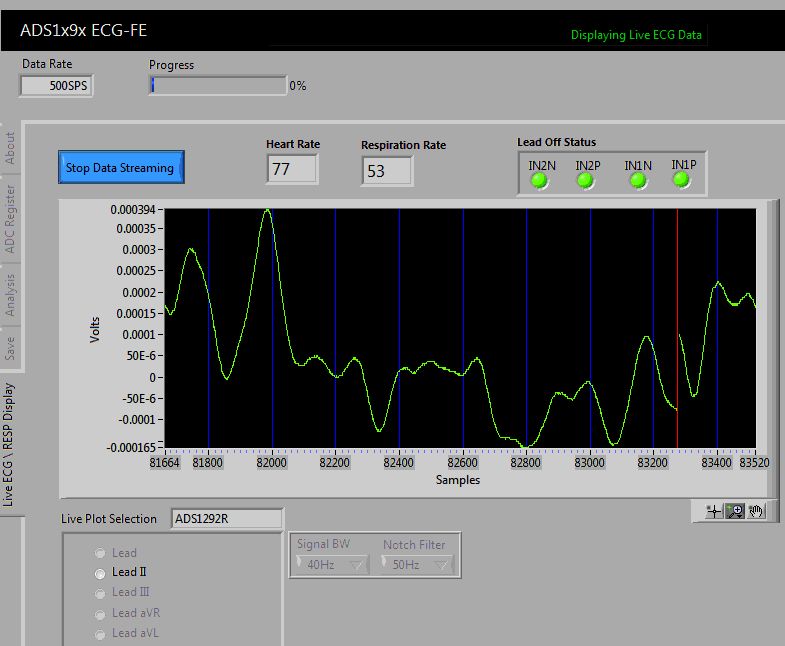Open the Signal BW 40Hz dropdown
Image resolution: width=785 pixels, height=646 pixels.
[x=331, y=564]
